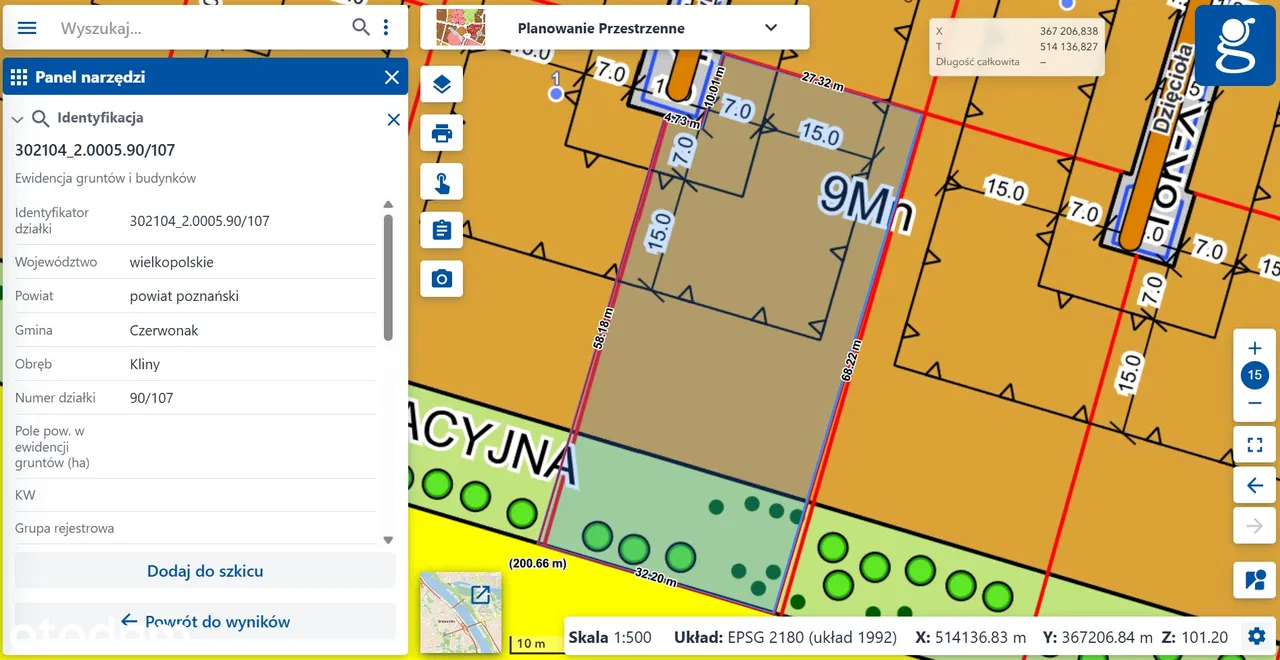Take a map snapshot with camera icon
Screen dimensions: 1280x660
pos(441,279)
